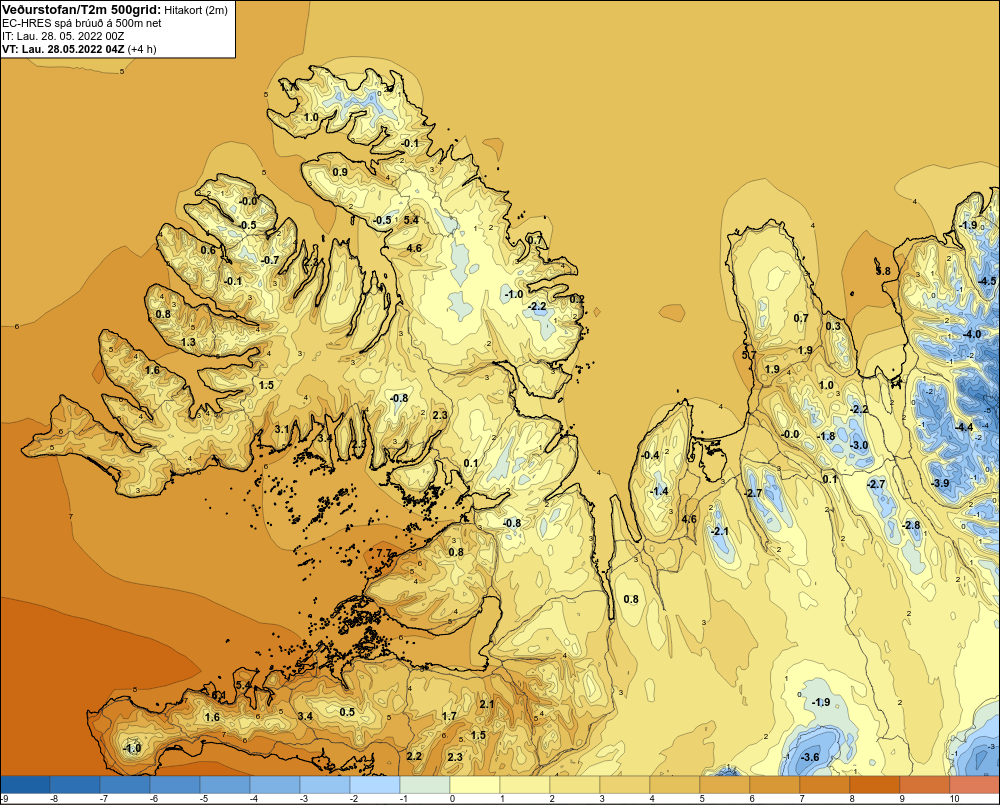Click the color scale swatch between 3 and 4
This screenshot has height=805, width=1000.
626,784
